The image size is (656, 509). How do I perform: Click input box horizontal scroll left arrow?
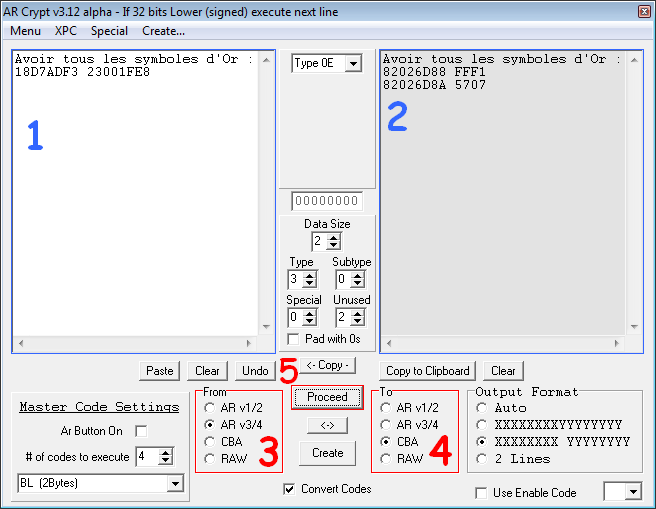[21, 344]
